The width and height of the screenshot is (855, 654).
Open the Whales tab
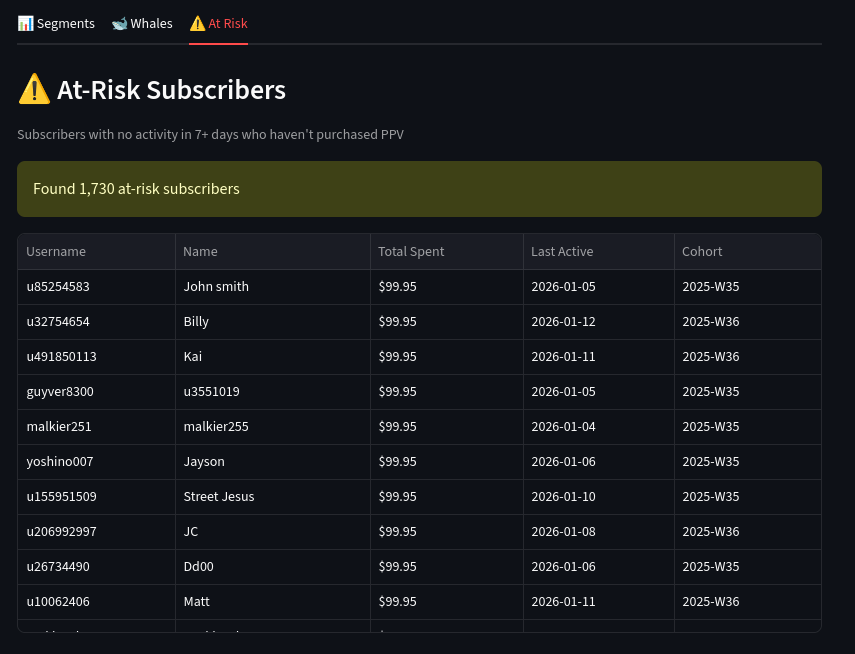click(142, 23)
